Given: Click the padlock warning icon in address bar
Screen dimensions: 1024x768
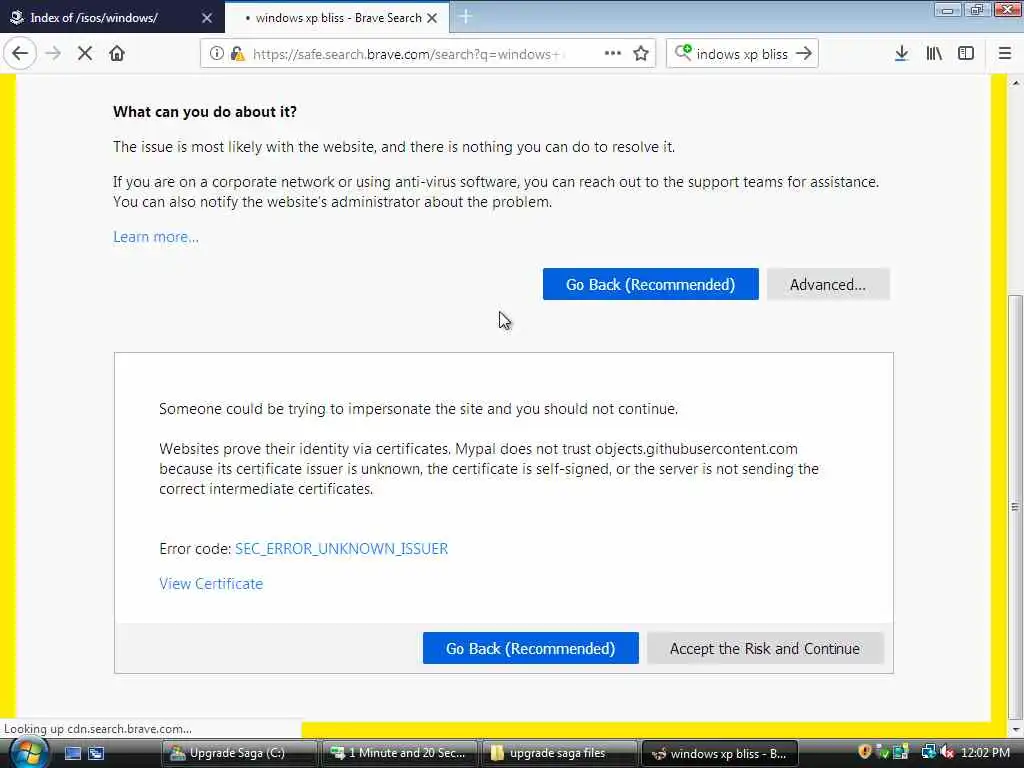Looking at the screenshot, I should click(238, 54).
